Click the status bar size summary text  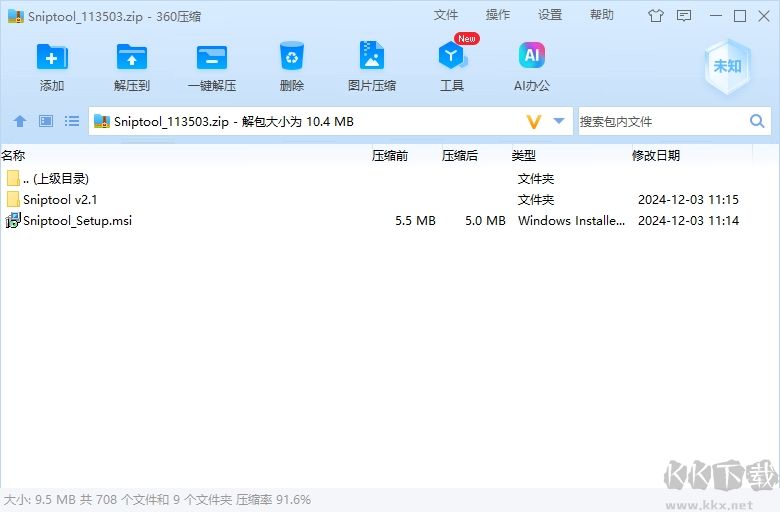(x=157, y=500)
